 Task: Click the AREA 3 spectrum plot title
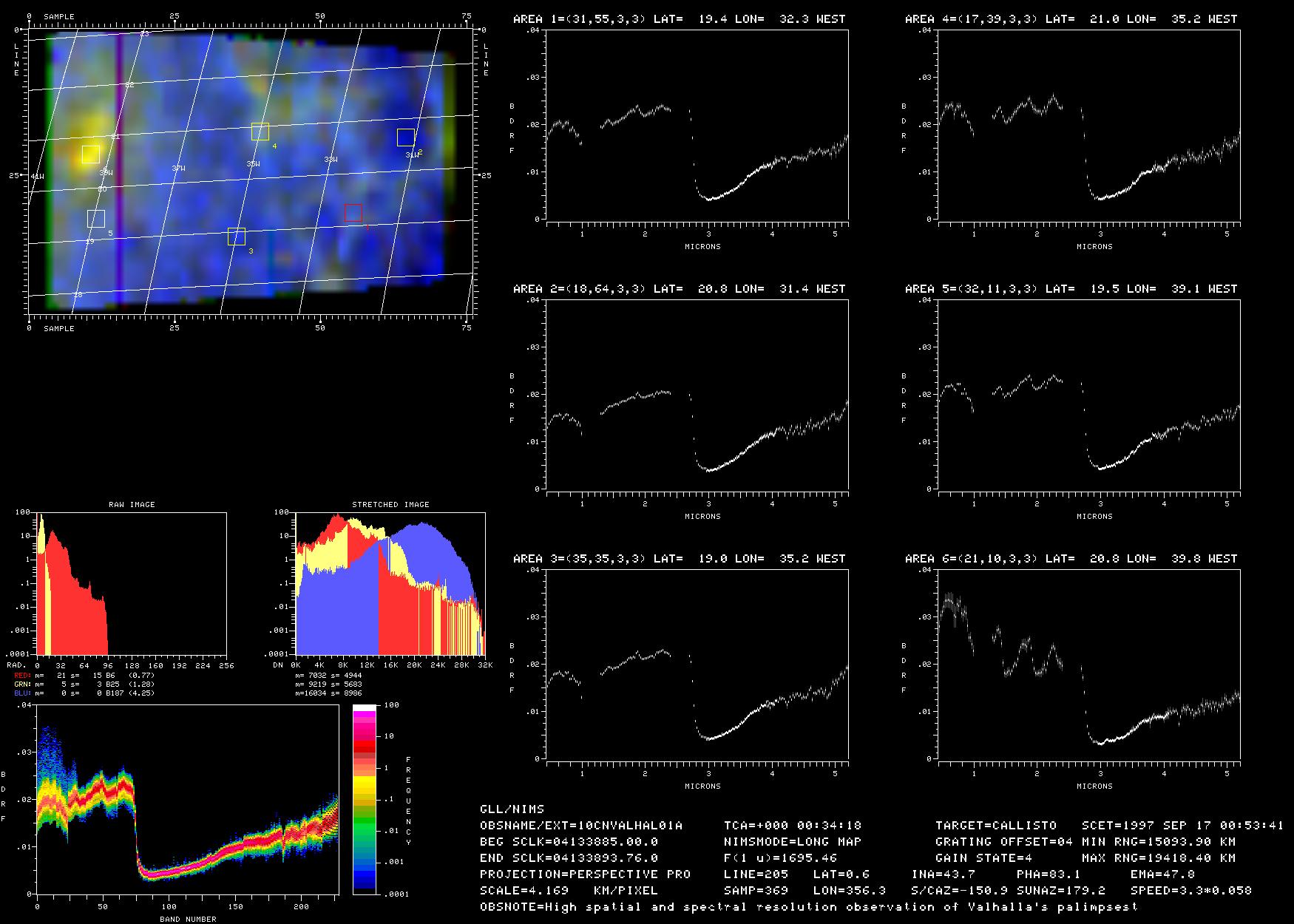[679, 558]
